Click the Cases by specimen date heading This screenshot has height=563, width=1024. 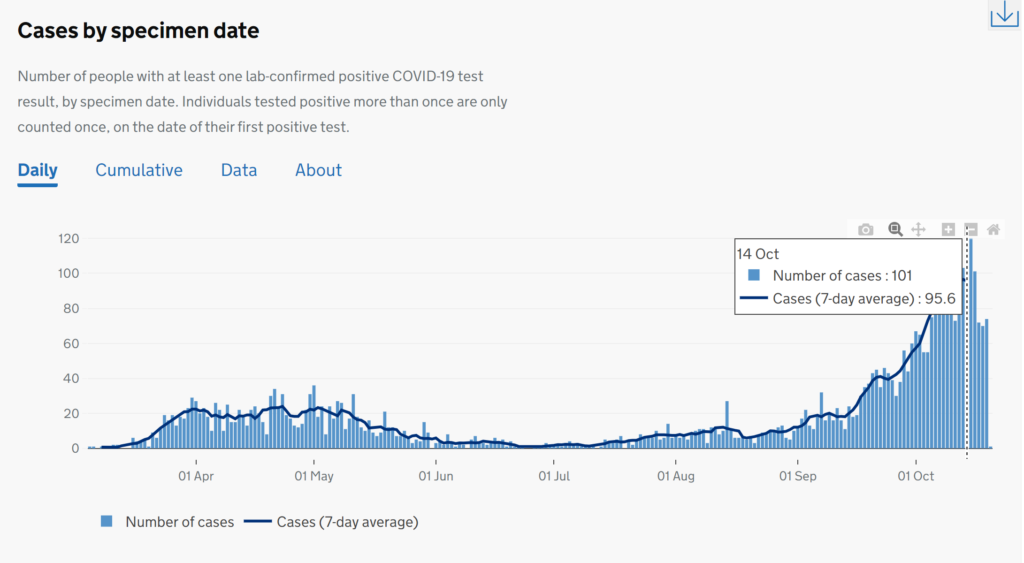coord(138,31)
